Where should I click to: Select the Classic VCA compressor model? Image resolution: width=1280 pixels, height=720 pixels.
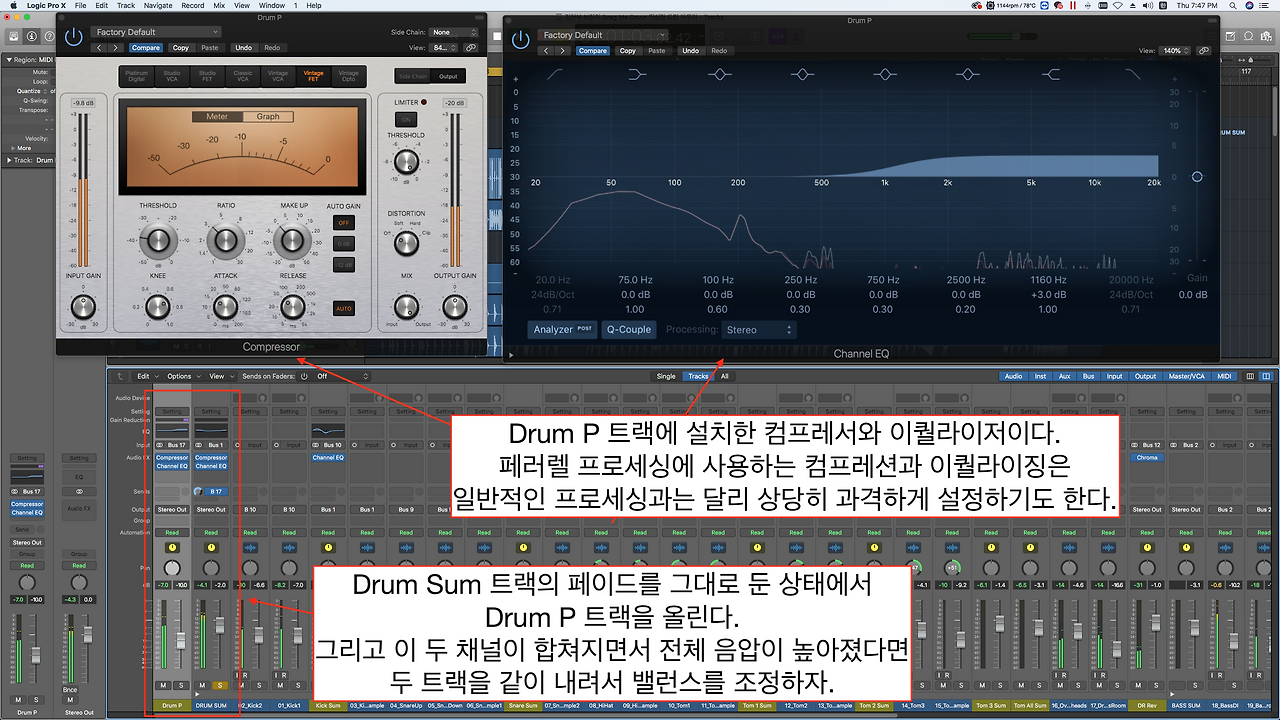tap(243, 76)
